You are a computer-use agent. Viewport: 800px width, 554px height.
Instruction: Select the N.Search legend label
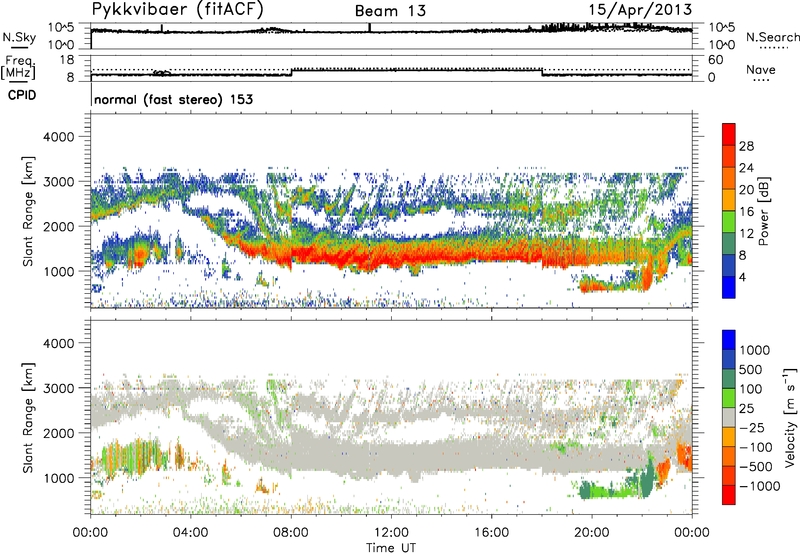[773, 37]
